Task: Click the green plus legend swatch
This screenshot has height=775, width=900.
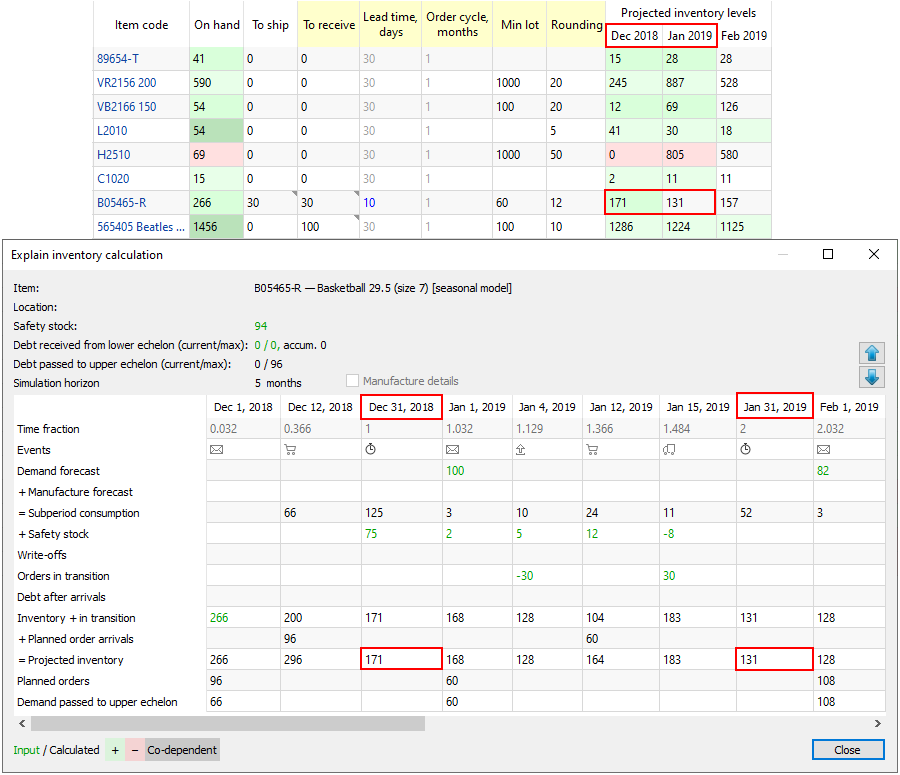Action: click(x=115, y=750)
